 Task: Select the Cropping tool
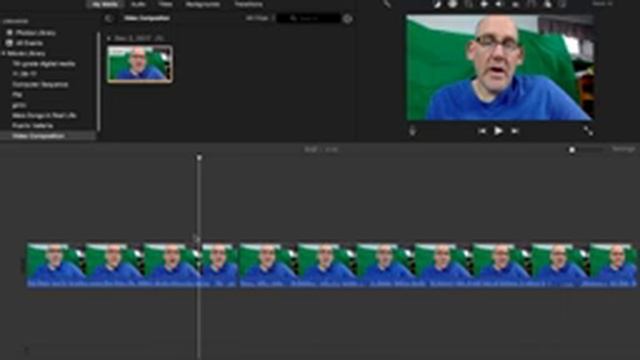469,4
